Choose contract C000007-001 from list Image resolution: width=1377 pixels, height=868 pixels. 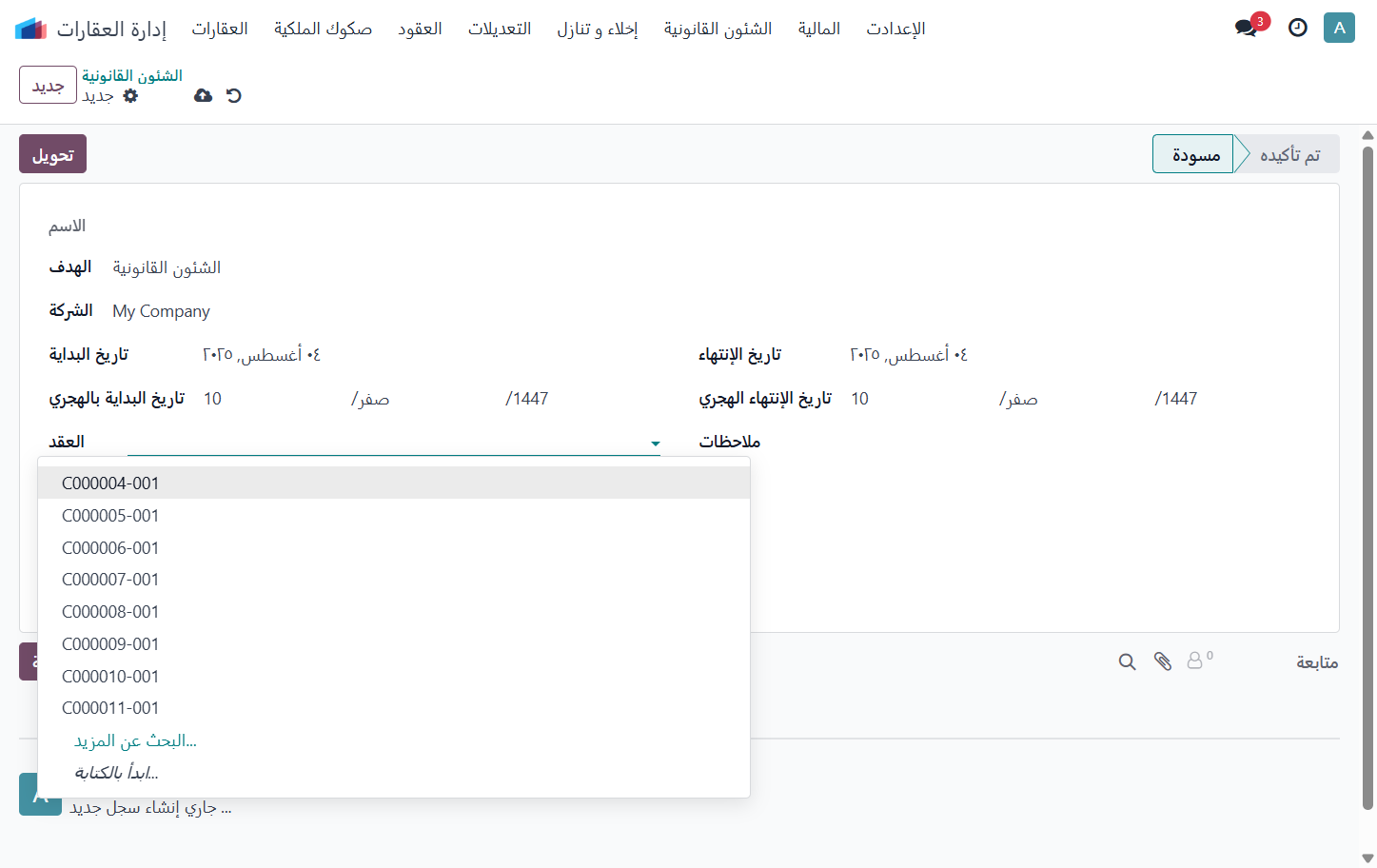pyautogui.click(x=394, y=579)
